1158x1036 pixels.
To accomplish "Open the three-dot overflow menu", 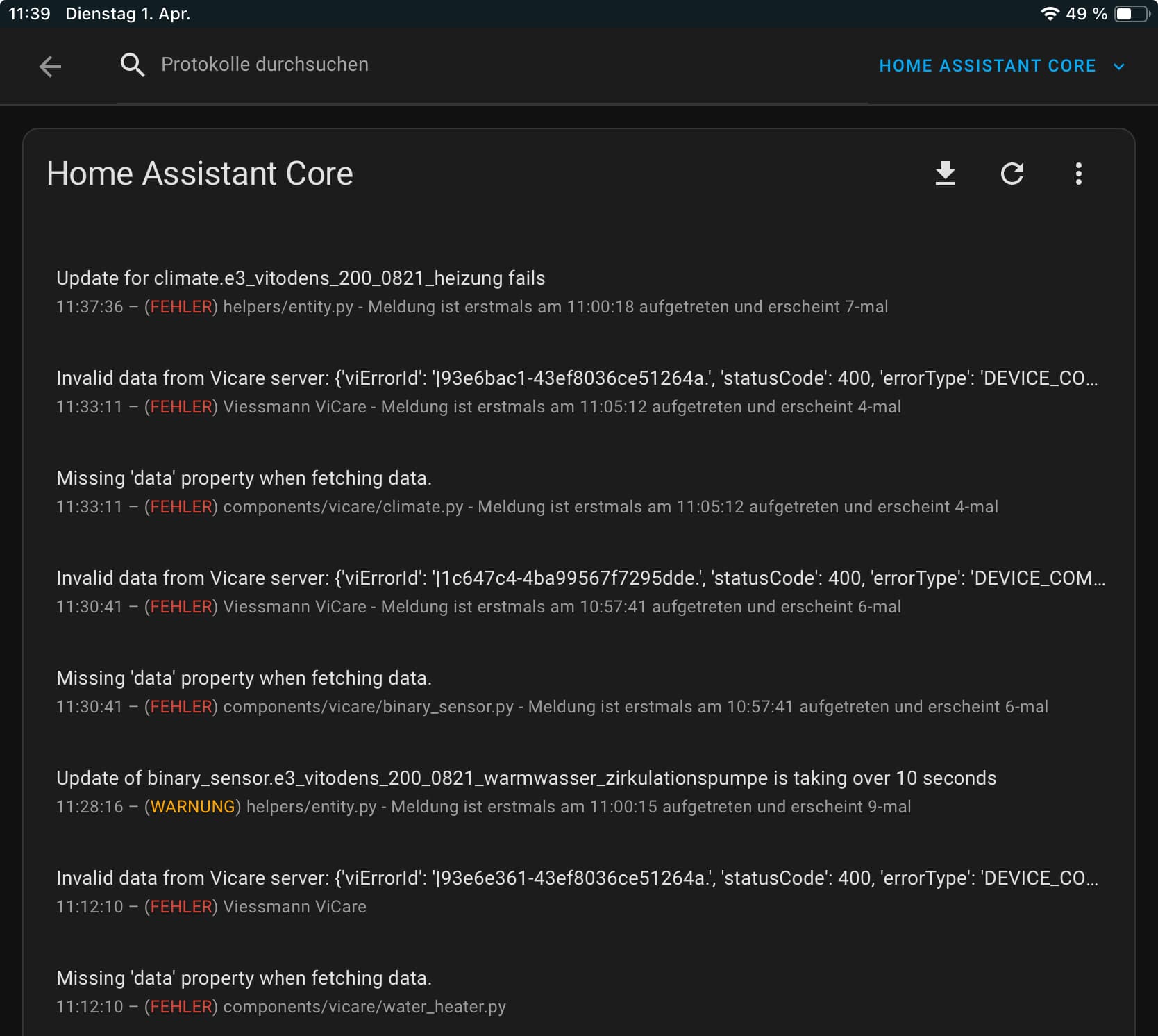I will coord(1078,173).
